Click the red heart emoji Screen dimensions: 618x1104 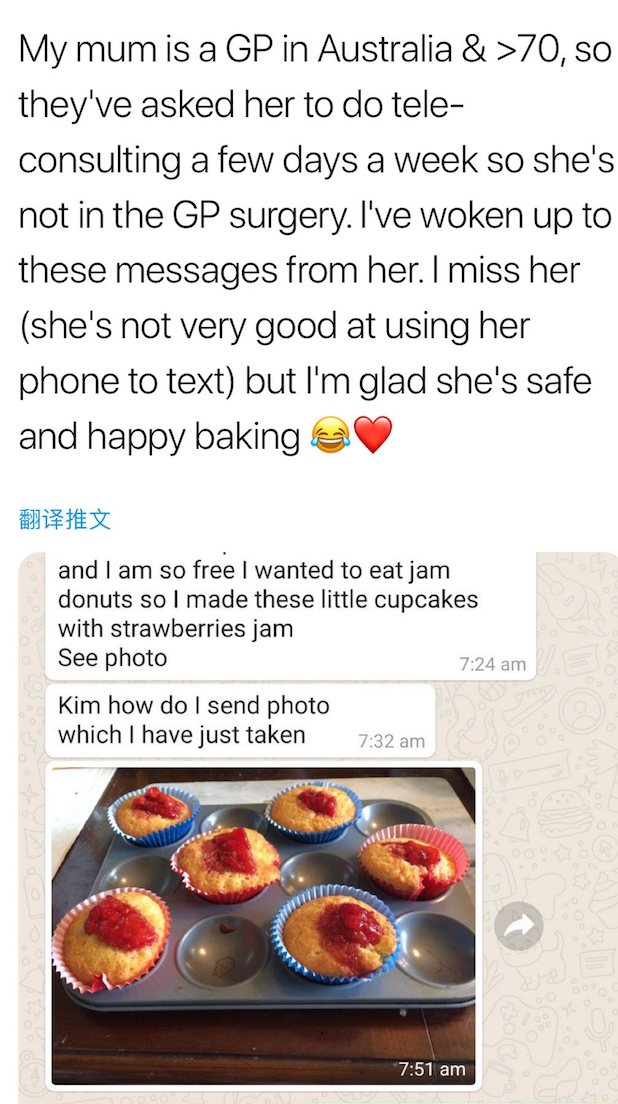point(372,435)
